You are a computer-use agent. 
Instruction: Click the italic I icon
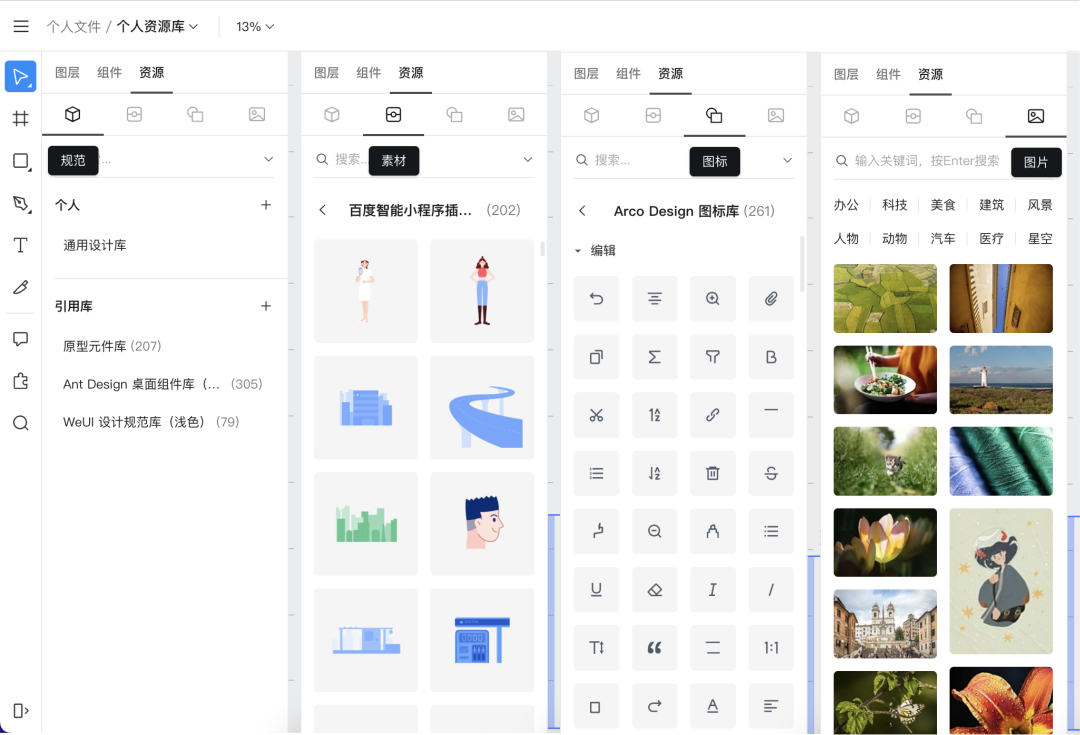(x=713, y=590)
